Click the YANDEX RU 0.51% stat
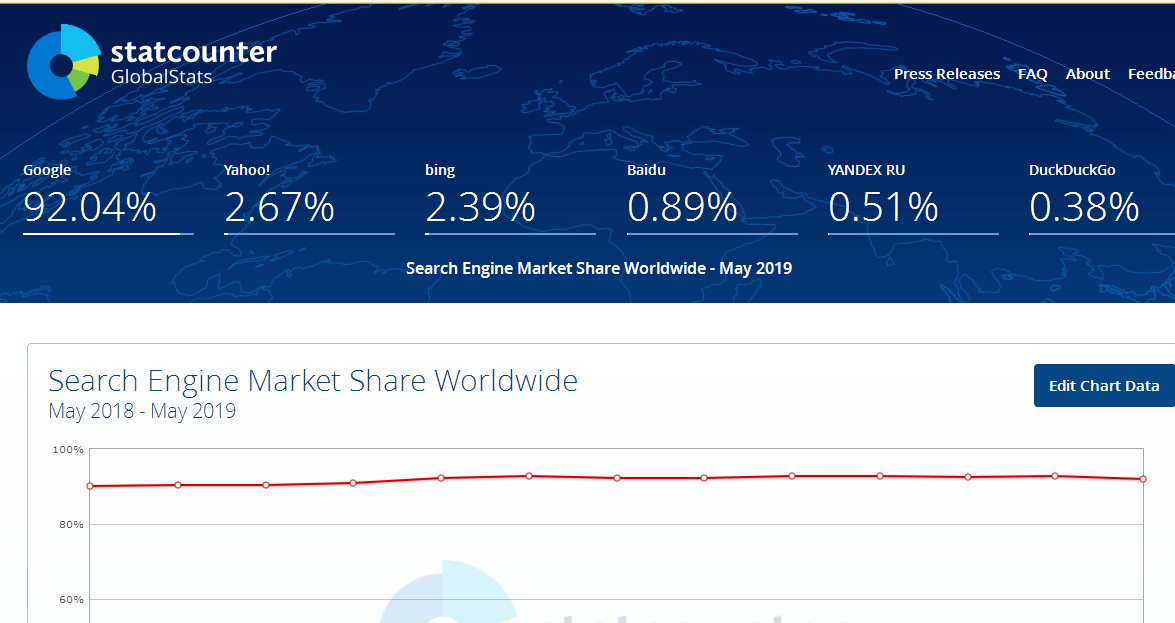The image size is (1175, 623). click(883, 207)
